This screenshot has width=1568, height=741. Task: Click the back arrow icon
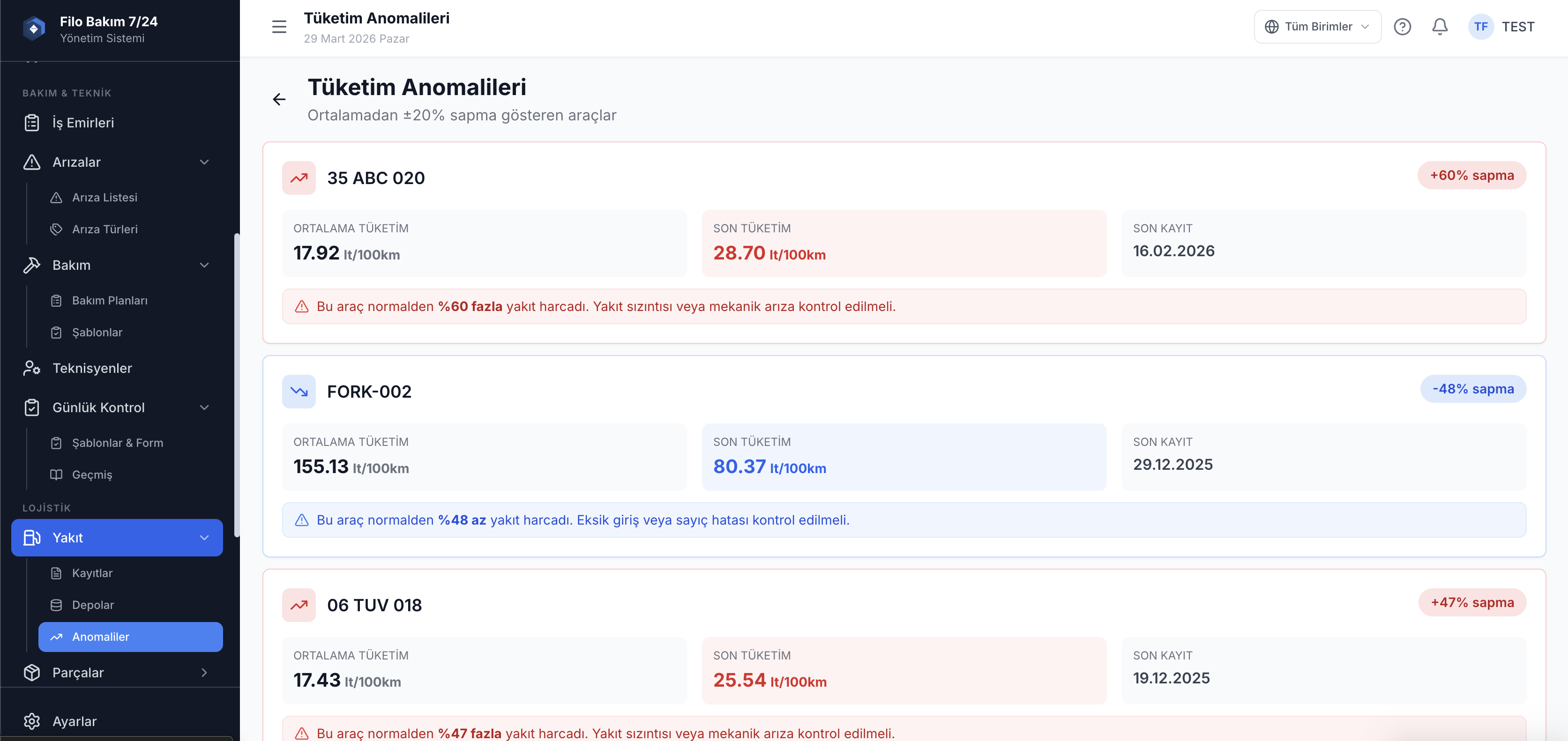[x=279, y=99]
